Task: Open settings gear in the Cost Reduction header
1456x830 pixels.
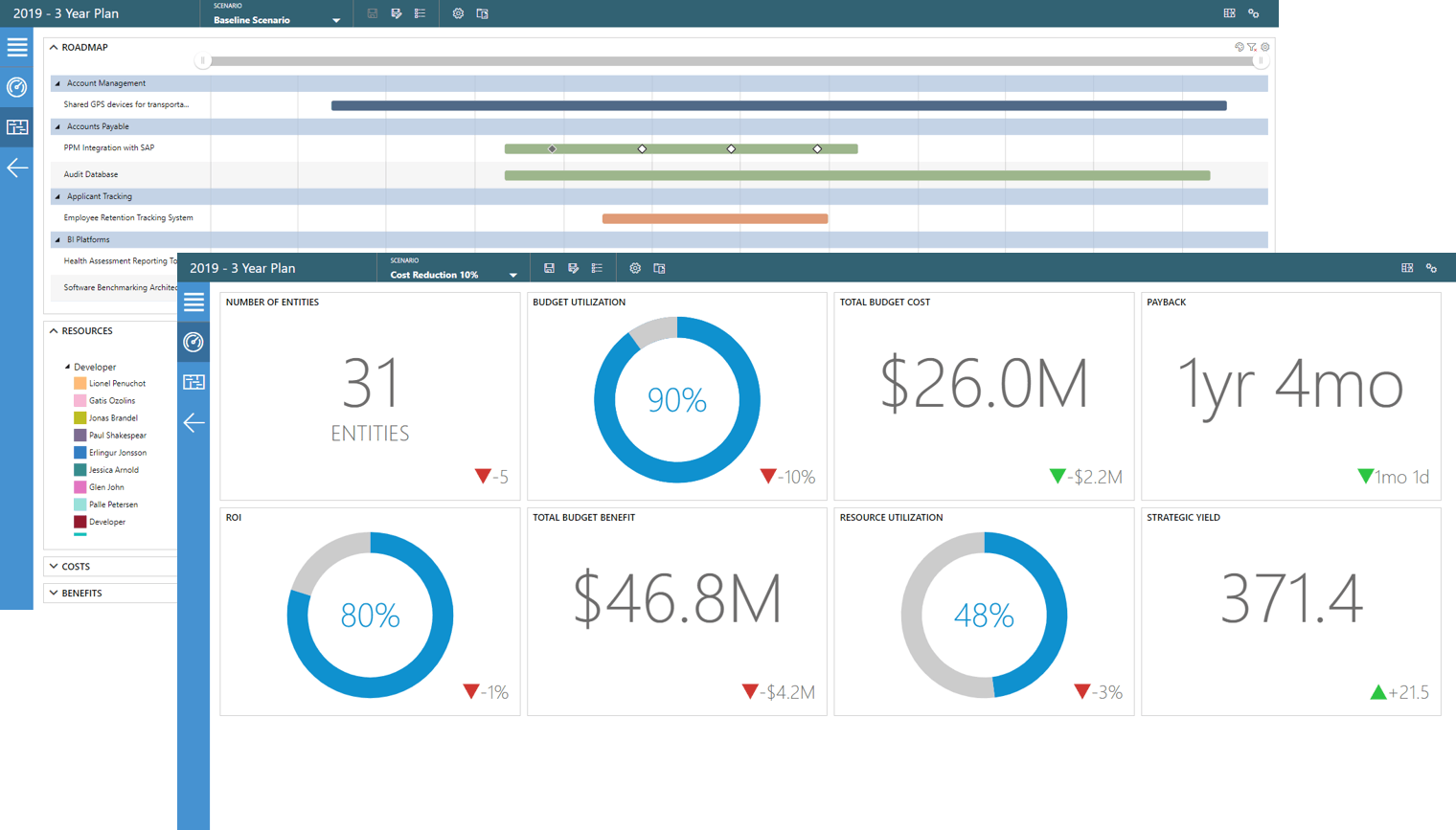Action: pos(635,268)
